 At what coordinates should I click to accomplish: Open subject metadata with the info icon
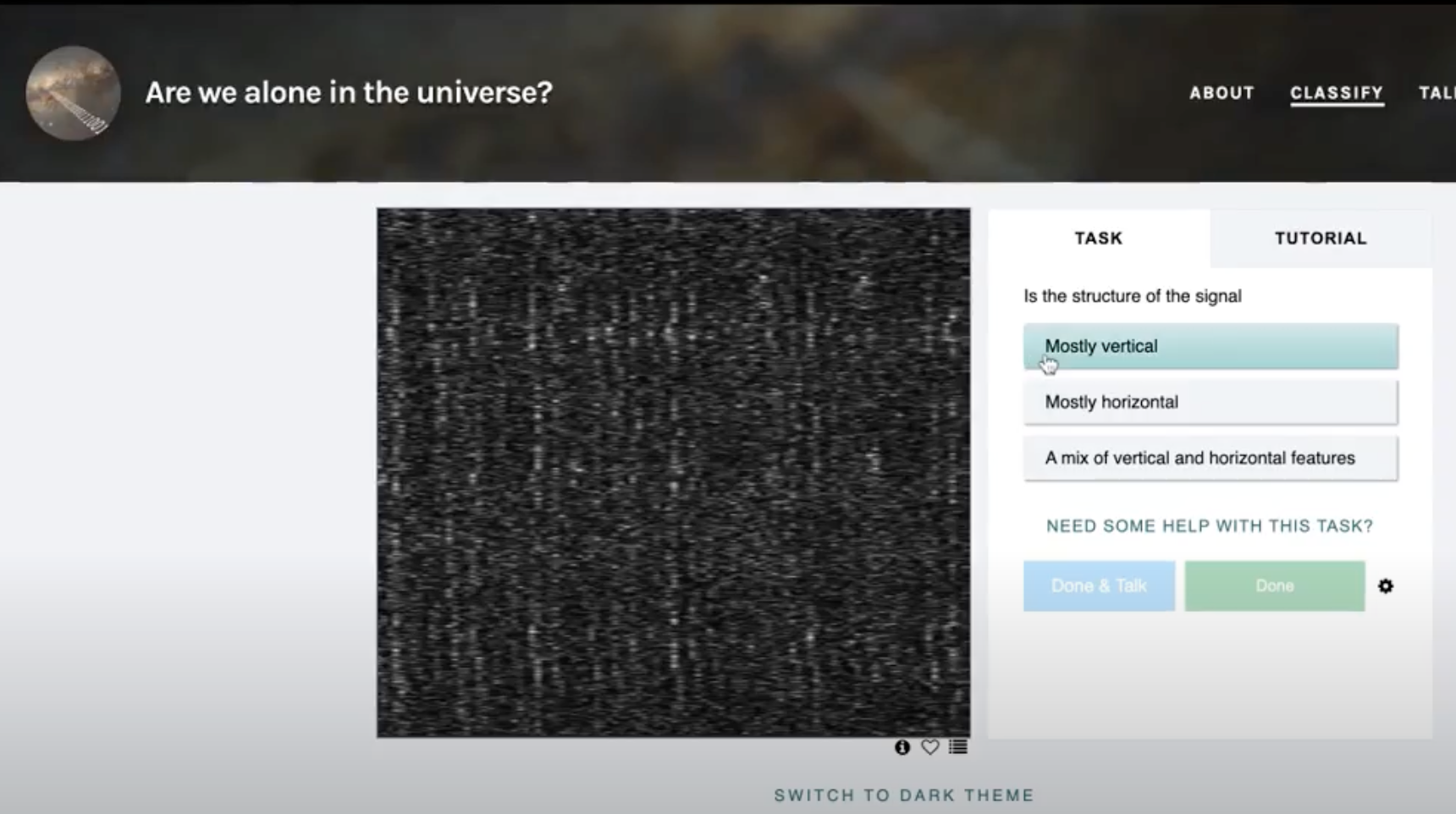(x=901, y=747)
